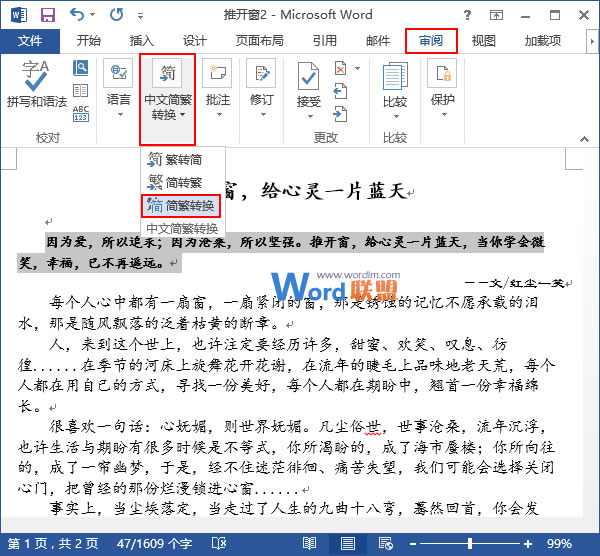The width and height of the screenshot is (600, 556).
Task: Click the author line 文/红尘一笑
Action: 514,283
